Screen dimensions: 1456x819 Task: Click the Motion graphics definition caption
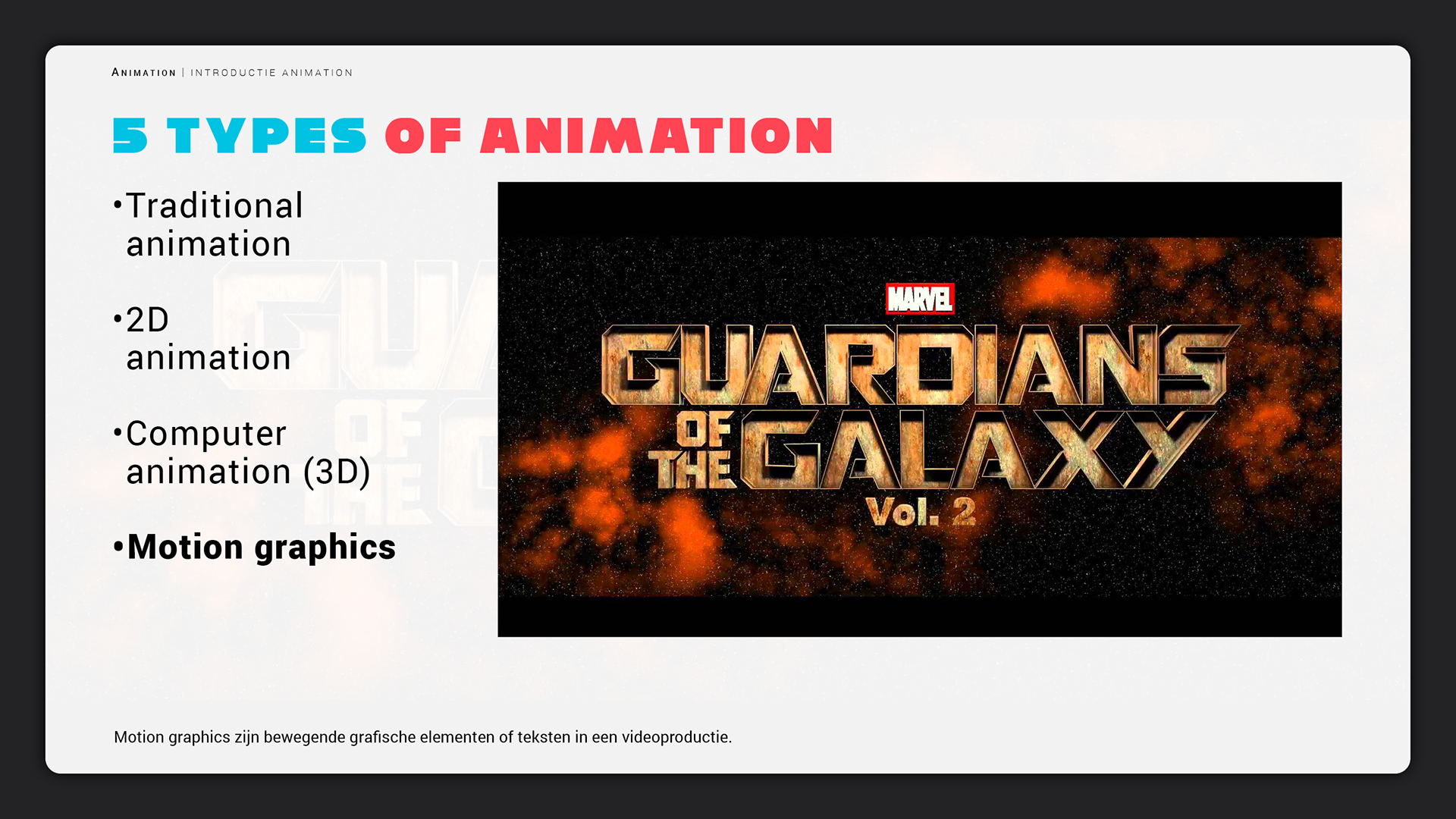422,737
